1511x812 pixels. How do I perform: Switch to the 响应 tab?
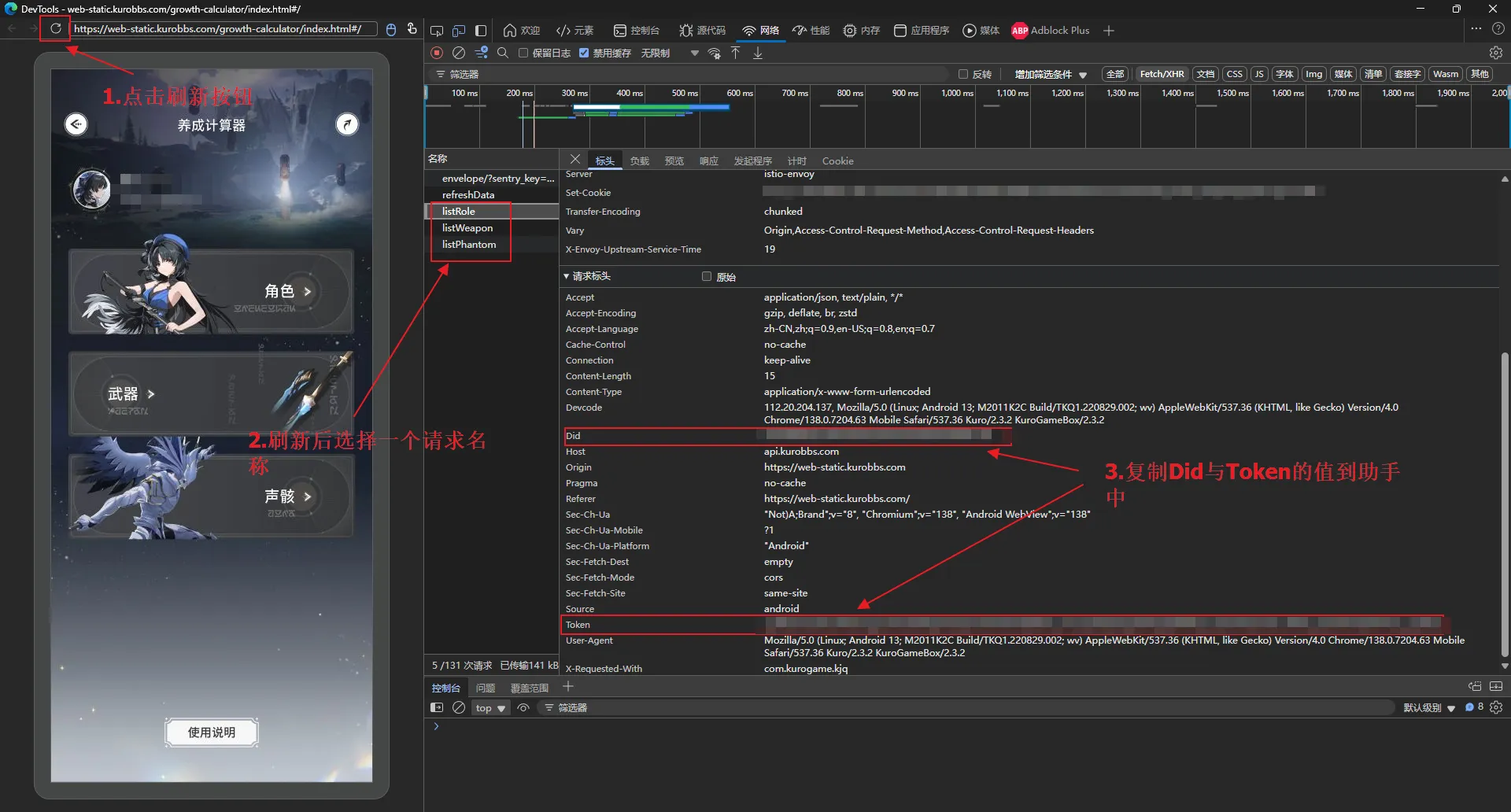[709, 161]
